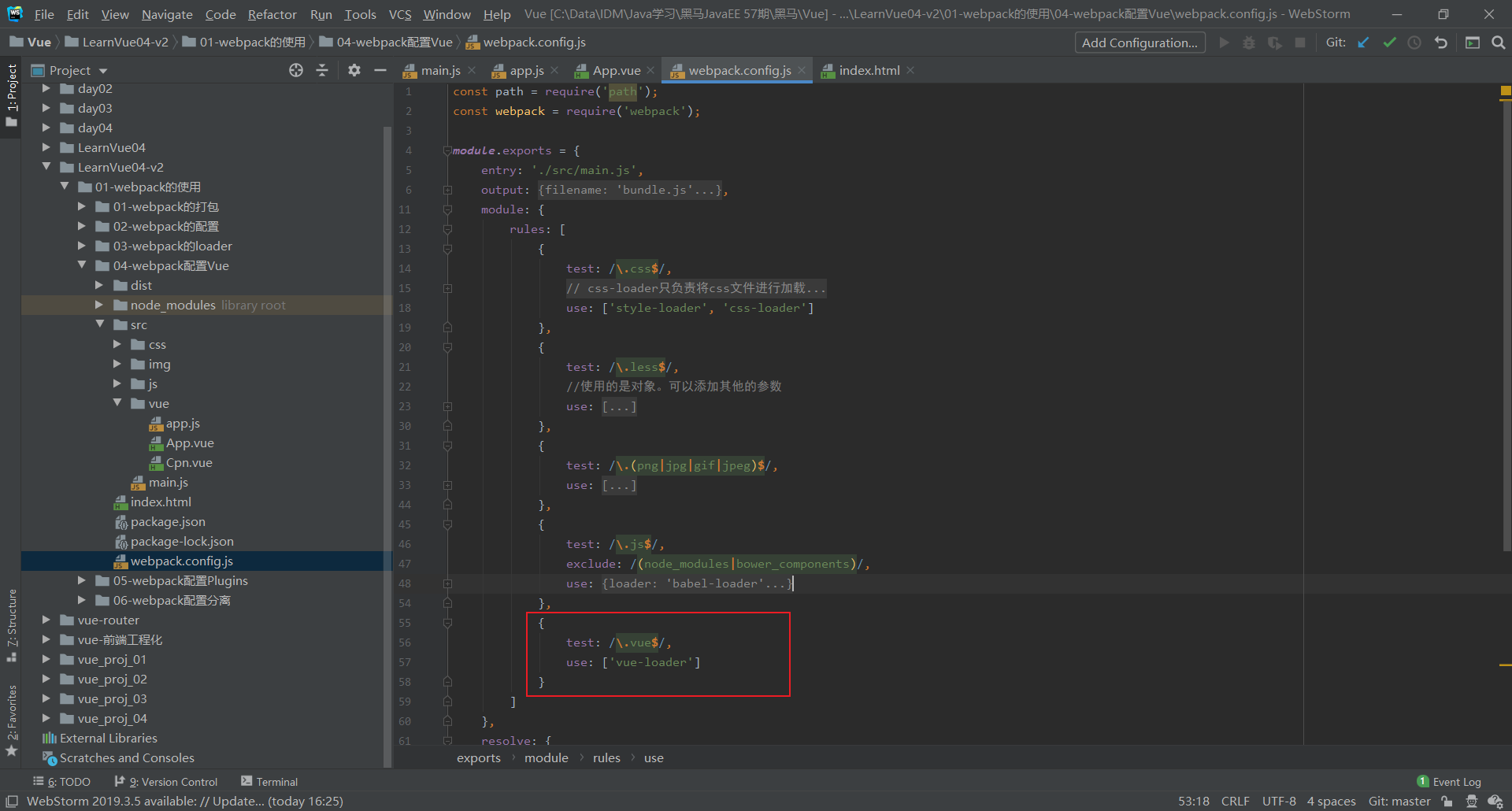This screenshot has width=1512, height=811.
Task: Expand 05-webpack配置Plugins folder
Action: 82,580
